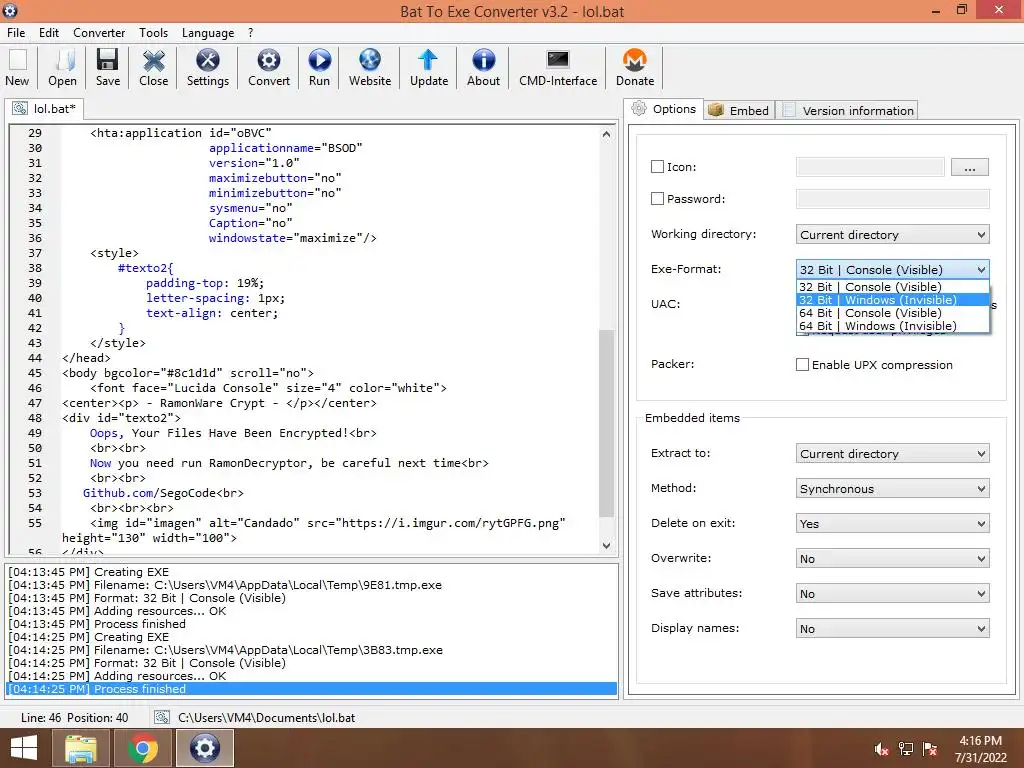
Task: Open Settings from the toolbar
Action: coord(208,67)
